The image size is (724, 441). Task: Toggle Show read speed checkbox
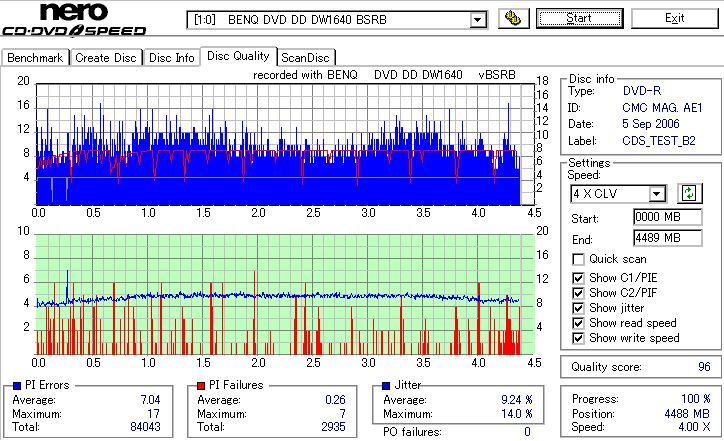click(x=578, y=323)
